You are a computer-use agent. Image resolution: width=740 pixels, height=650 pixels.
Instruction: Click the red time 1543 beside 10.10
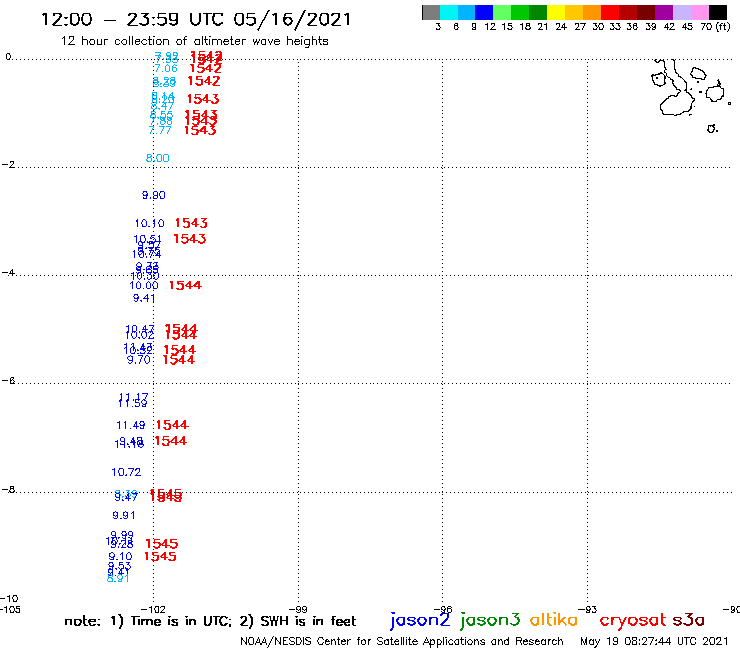191,223
